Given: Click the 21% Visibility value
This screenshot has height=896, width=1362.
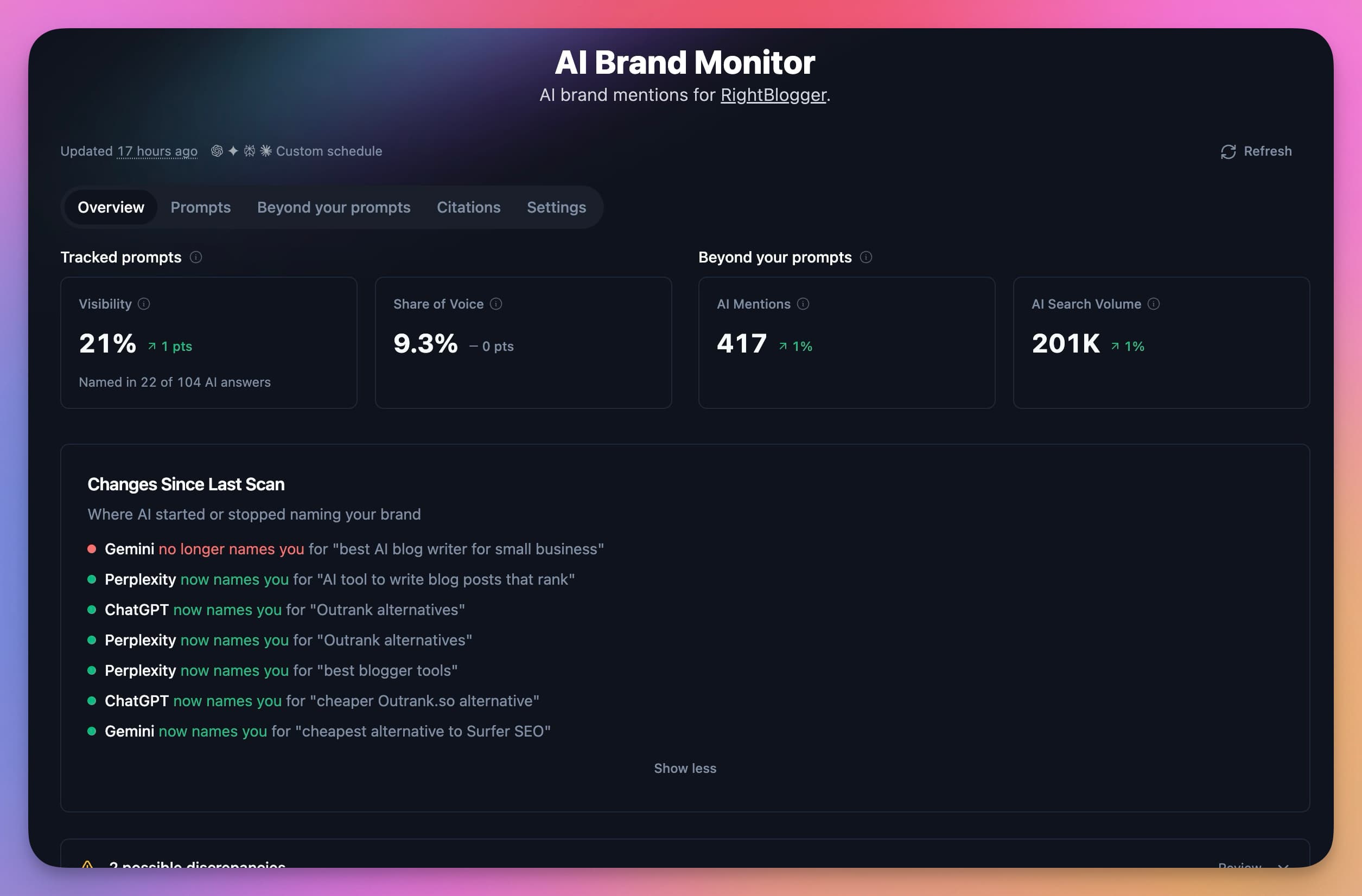Looking at the screenshot, I should click(x=107, y=344).
